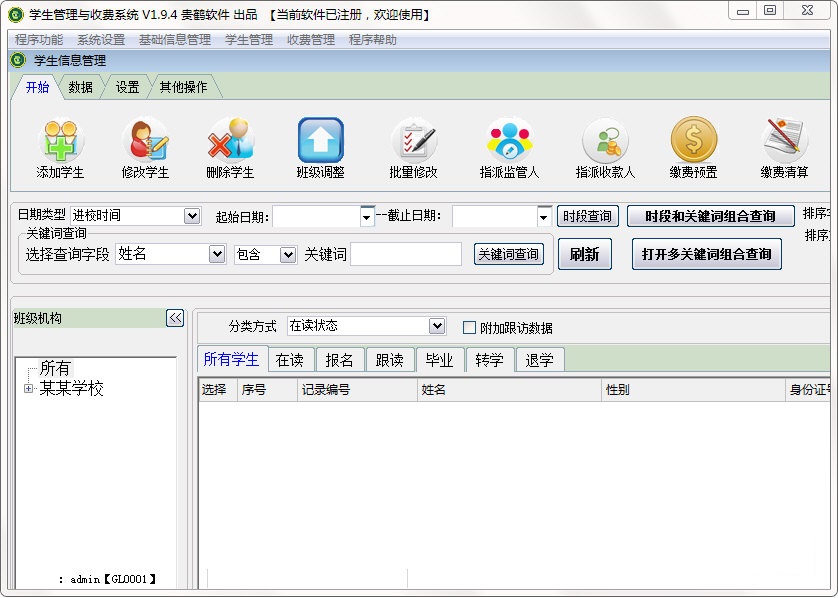Open the 程序帮助 menu

click(373, 40)
